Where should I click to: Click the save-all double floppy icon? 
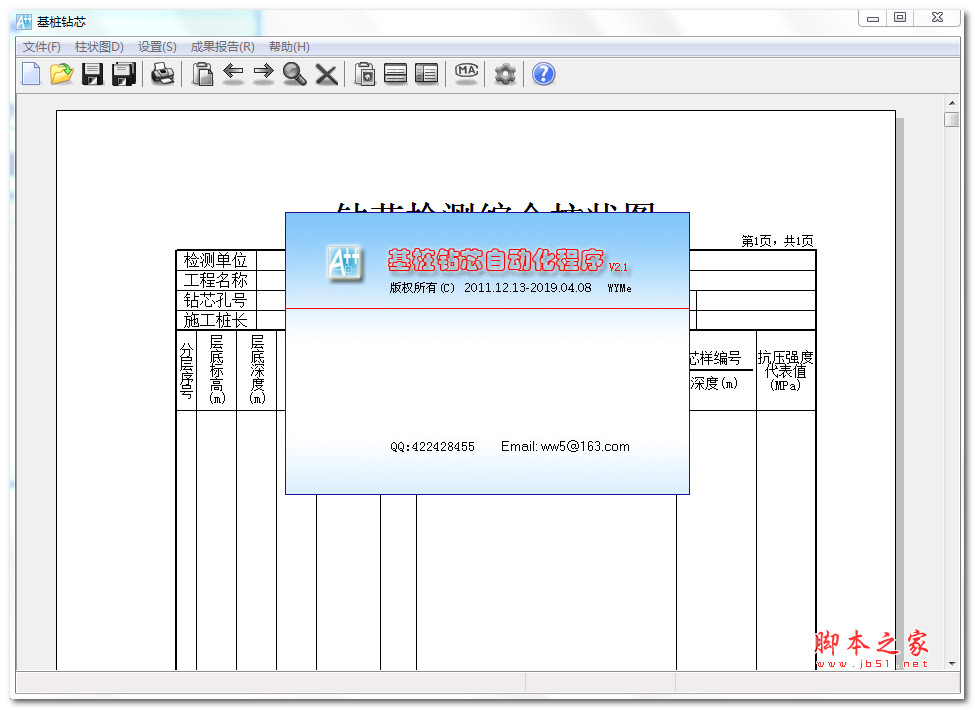124,74
